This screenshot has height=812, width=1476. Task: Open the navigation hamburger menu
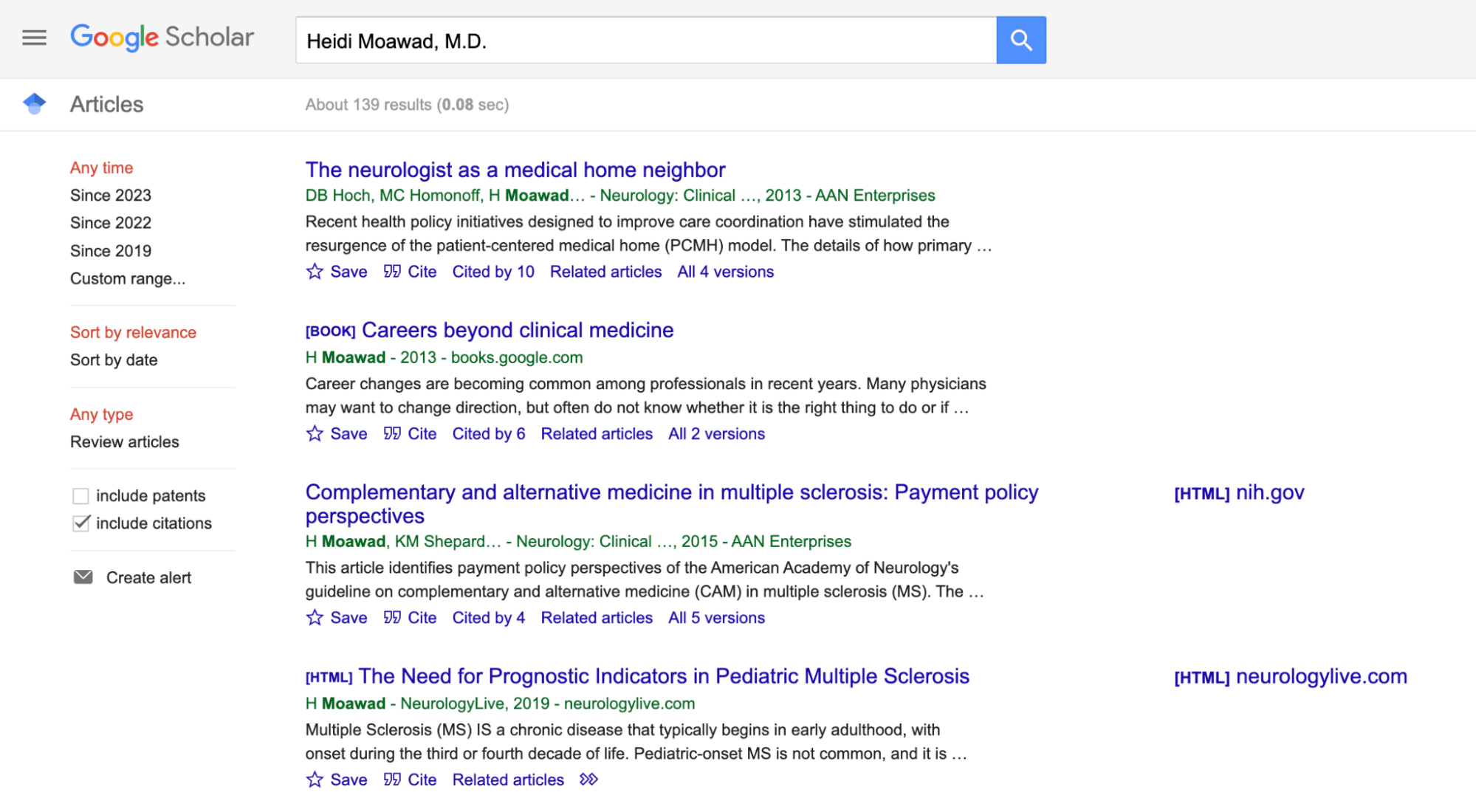(33, 38)
